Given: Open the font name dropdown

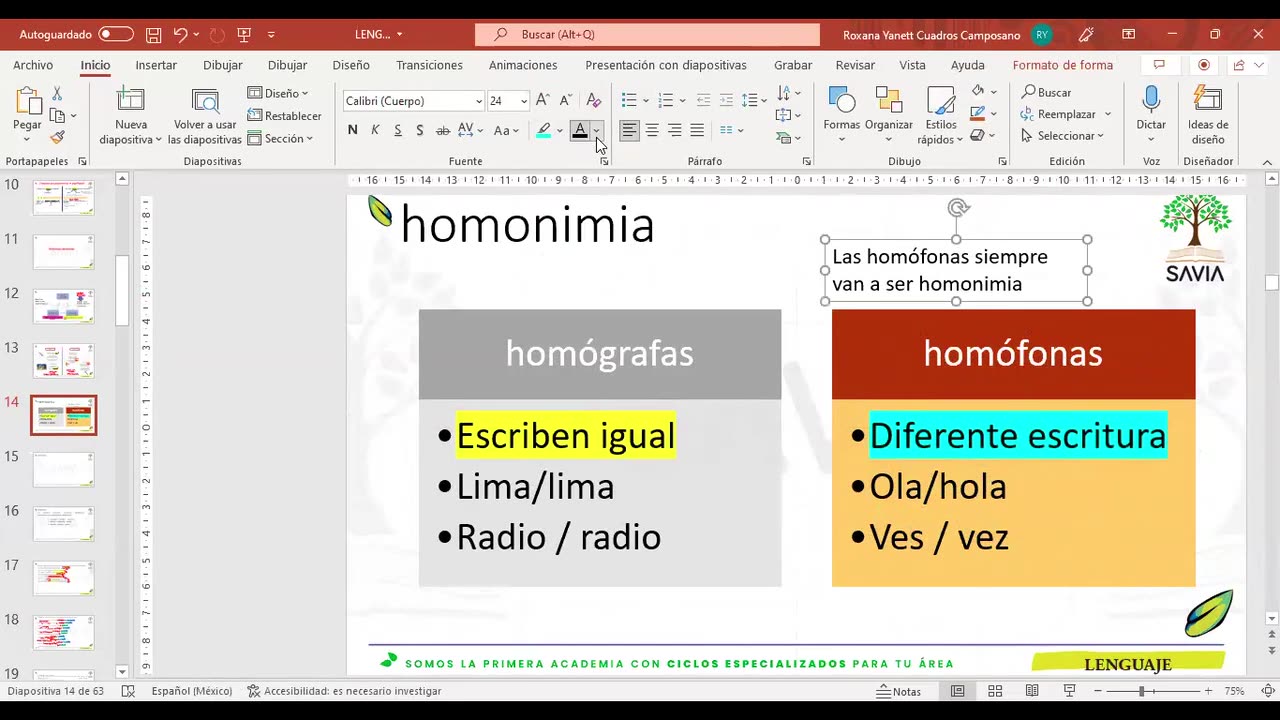Looking at the screenshot, I should coord(479,101).
